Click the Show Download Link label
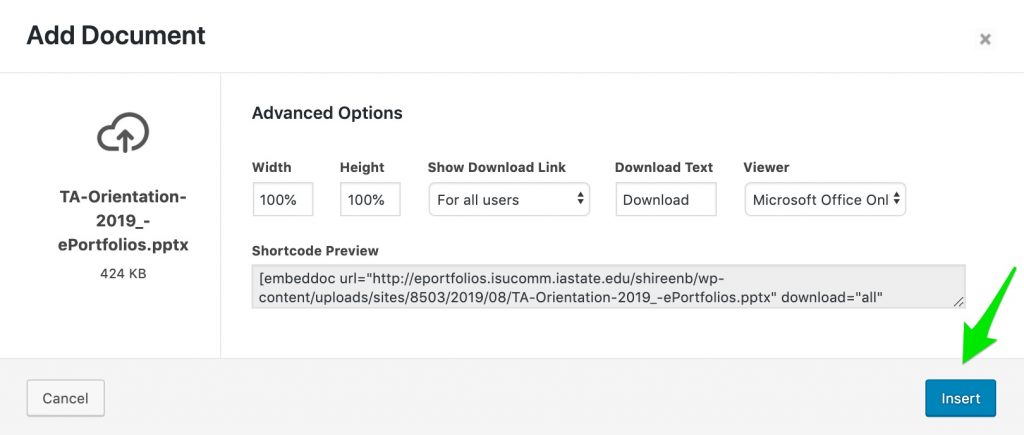 coord(497,167)
